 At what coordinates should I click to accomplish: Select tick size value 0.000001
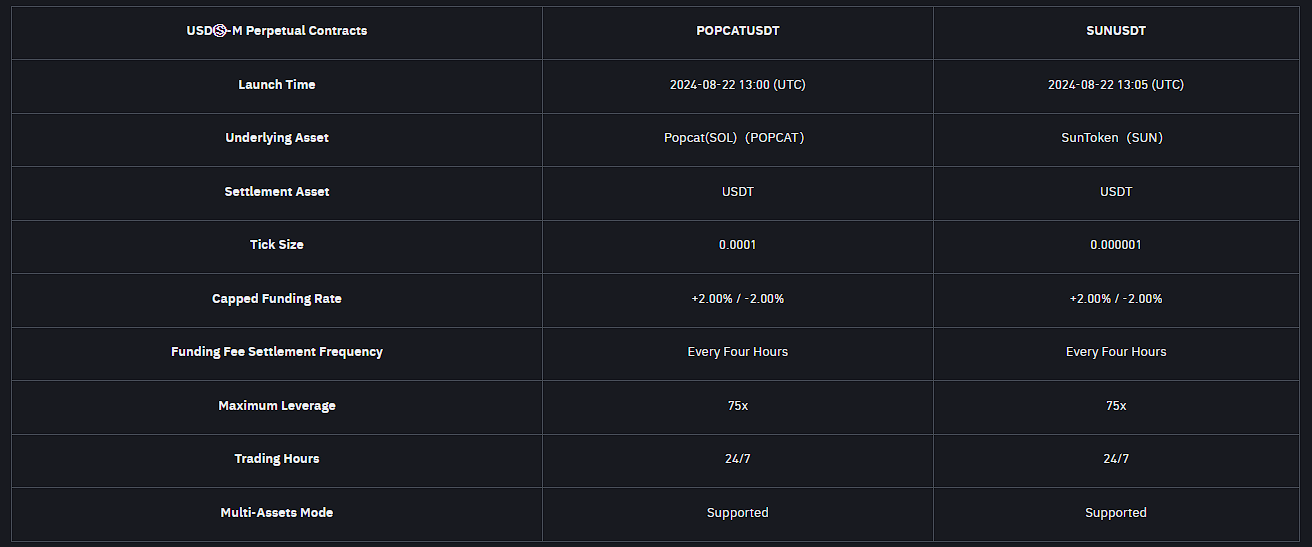click(x=1115, y=245)
